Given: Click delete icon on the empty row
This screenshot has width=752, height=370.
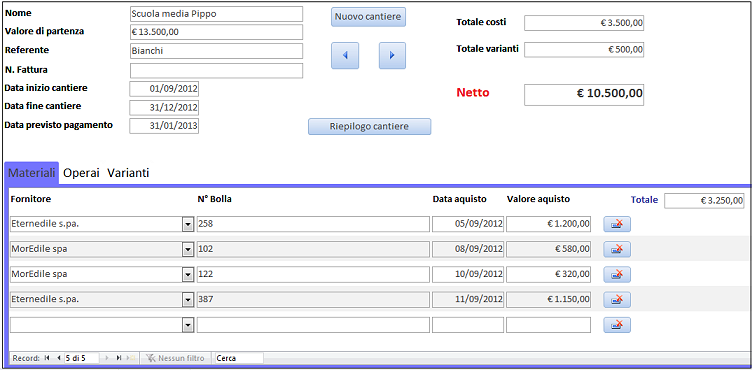Looking at the screenshot, I should tap(617, 325).
